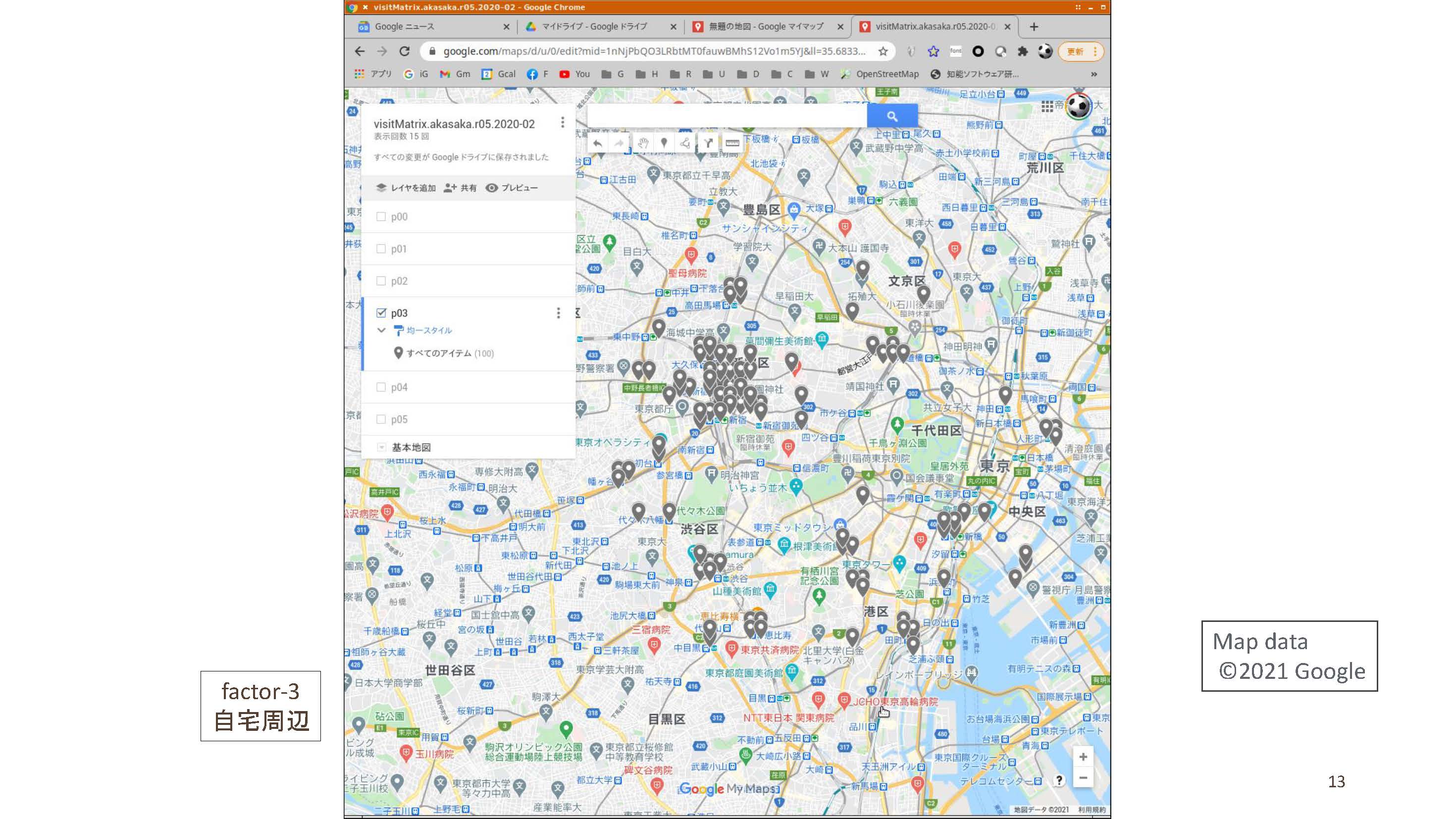The height and width of the screenshot is (819, 1456).
Task: Click レイヤを追加 add layer button
Action: (407, 188)
